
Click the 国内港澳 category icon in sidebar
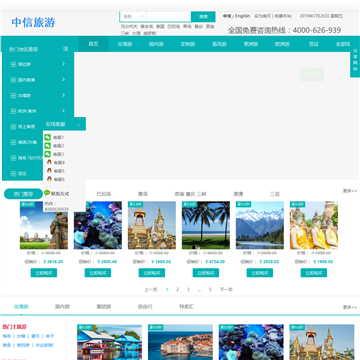click(13, 80)
